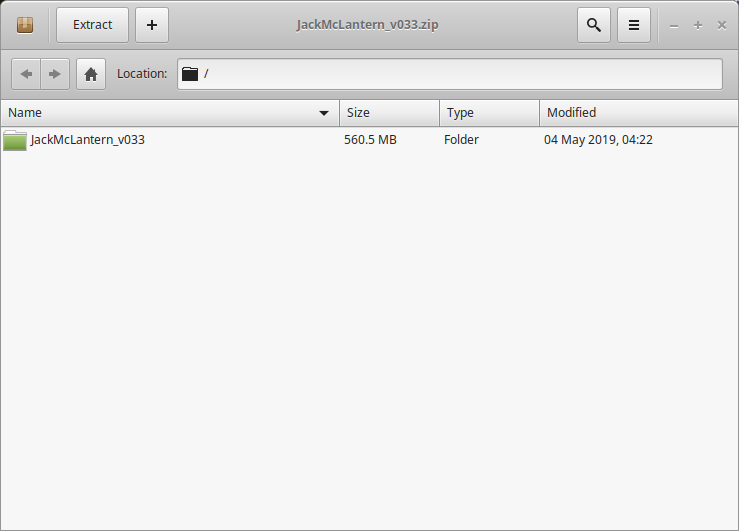Go to the archive home location
This screenshot has height=531, width=739.
[91, 74]
